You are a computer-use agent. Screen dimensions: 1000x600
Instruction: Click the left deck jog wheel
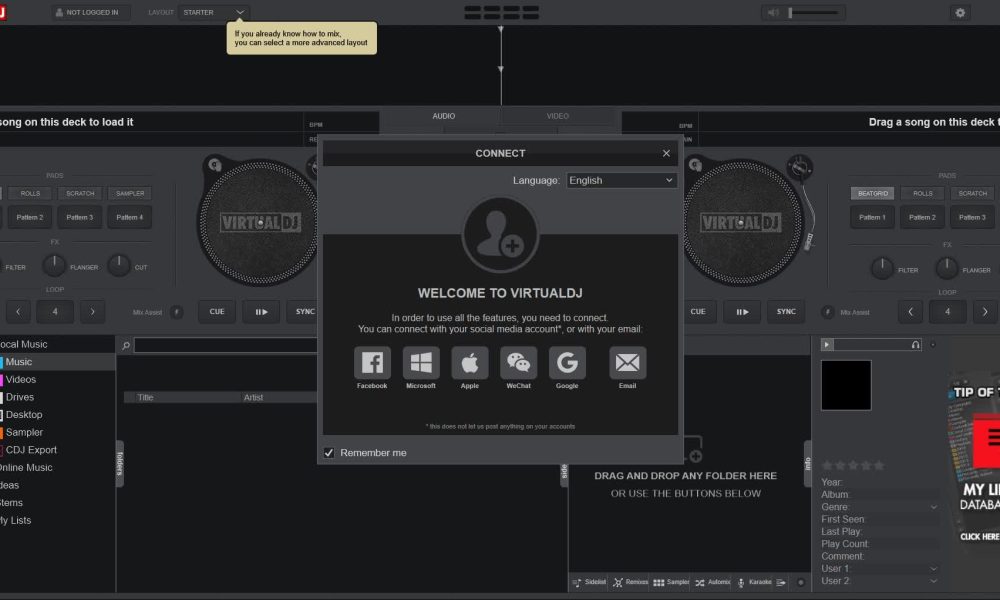[259, 222]
